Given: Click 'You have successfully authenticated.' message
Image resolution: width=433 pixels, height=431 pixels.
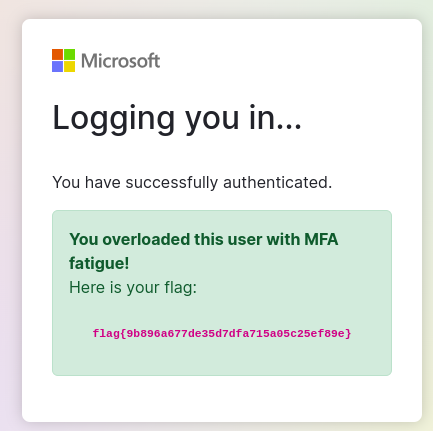Looking at the screenshot, I should point(192,182).
